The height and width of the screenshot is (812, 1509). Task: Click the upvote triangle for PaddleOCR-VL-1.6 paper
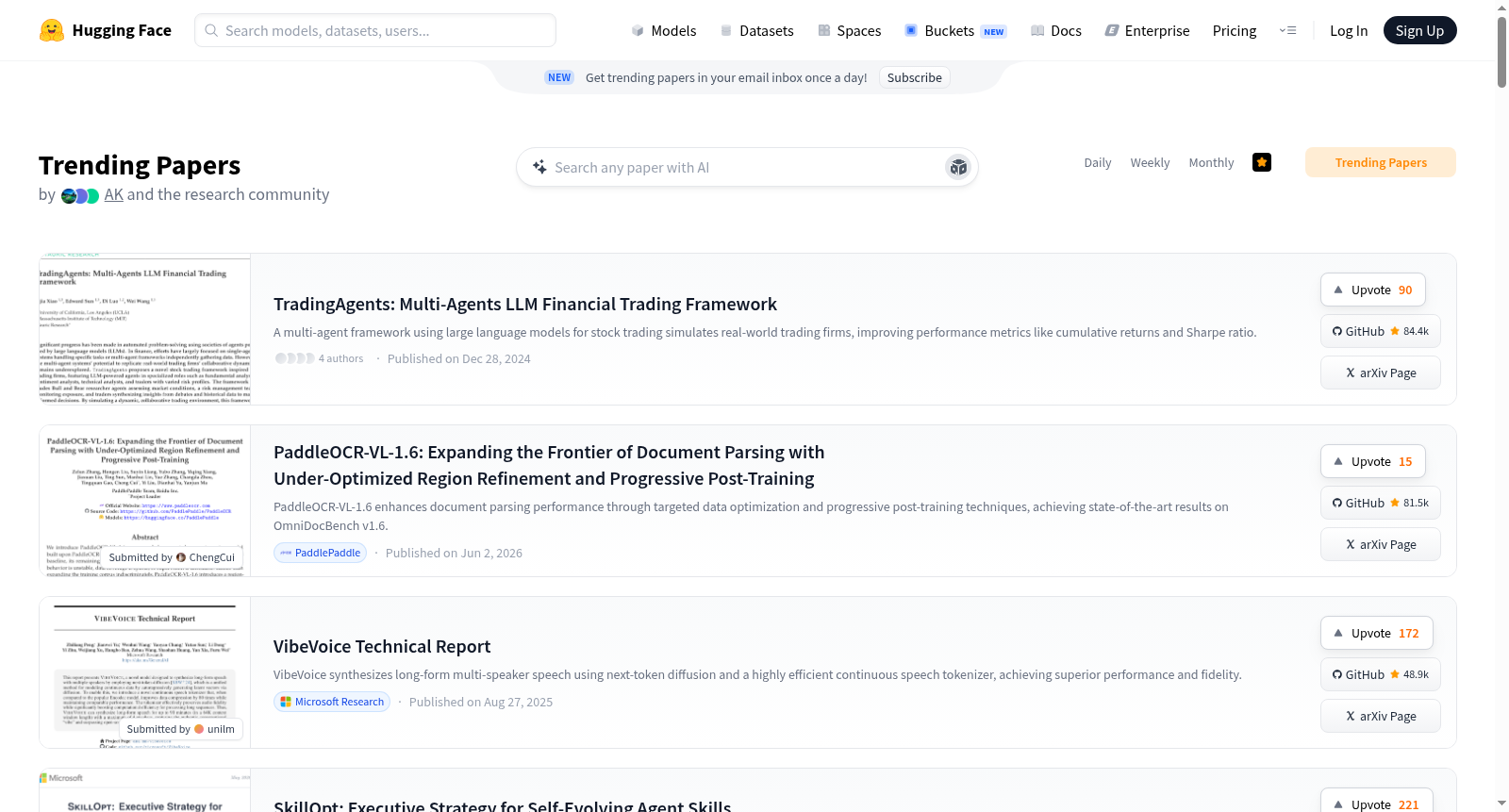(1338, 461)
